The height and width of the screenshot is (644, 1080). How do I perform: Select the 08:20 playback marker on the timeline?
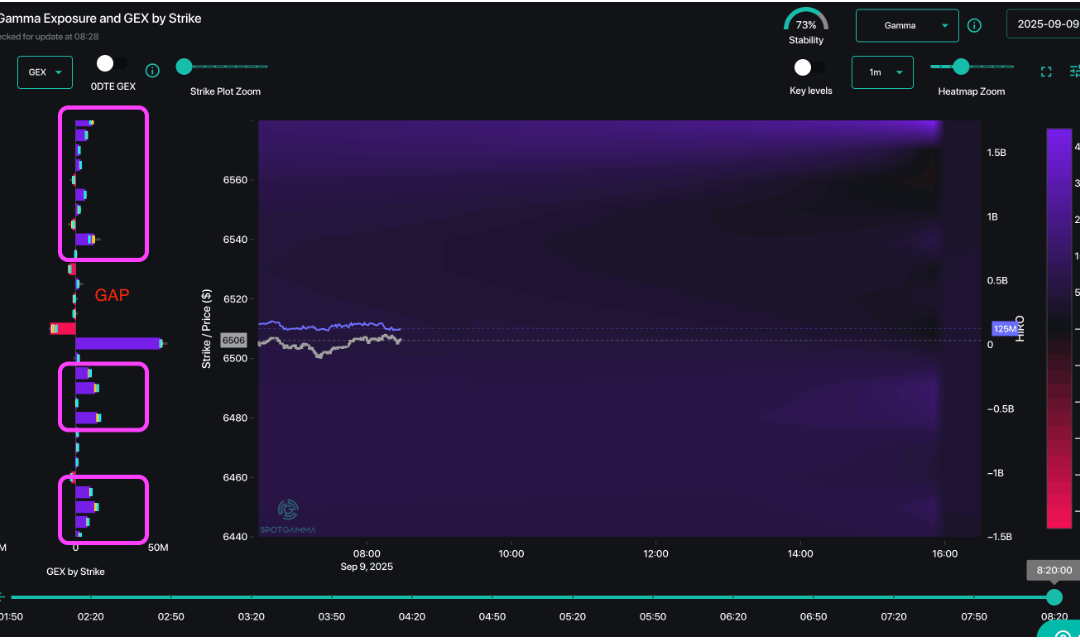point(1053,597)
